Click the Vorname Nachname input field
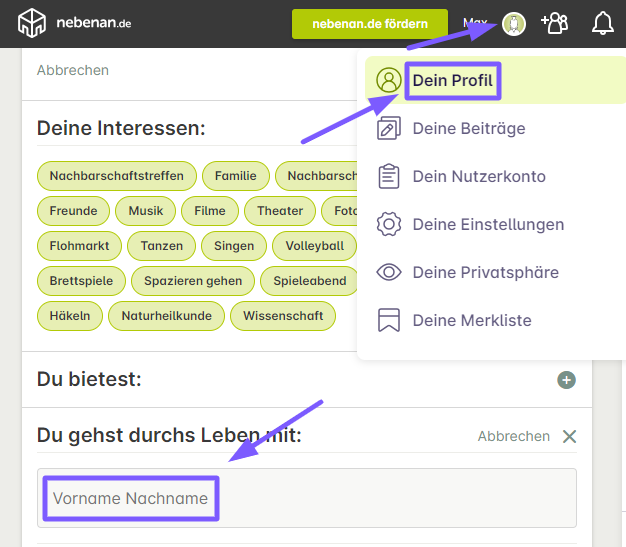This screenshot has height=547, width=626. coord(306,498)
